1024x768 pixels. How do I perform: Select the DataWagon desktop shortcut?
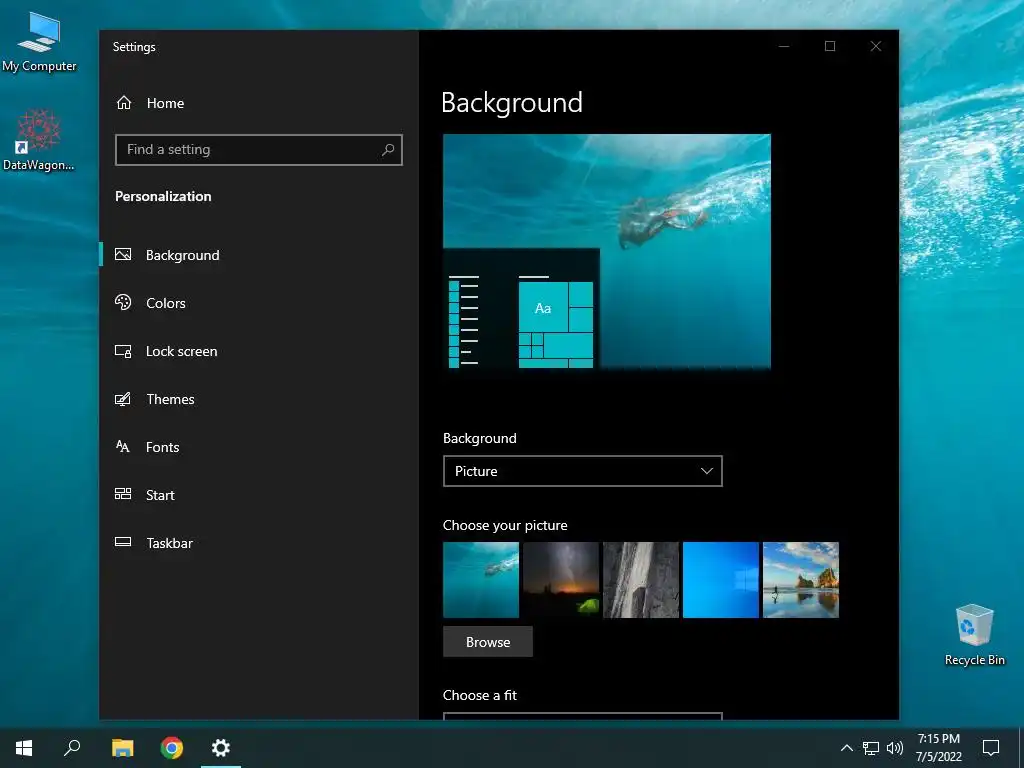coord(39,140)
